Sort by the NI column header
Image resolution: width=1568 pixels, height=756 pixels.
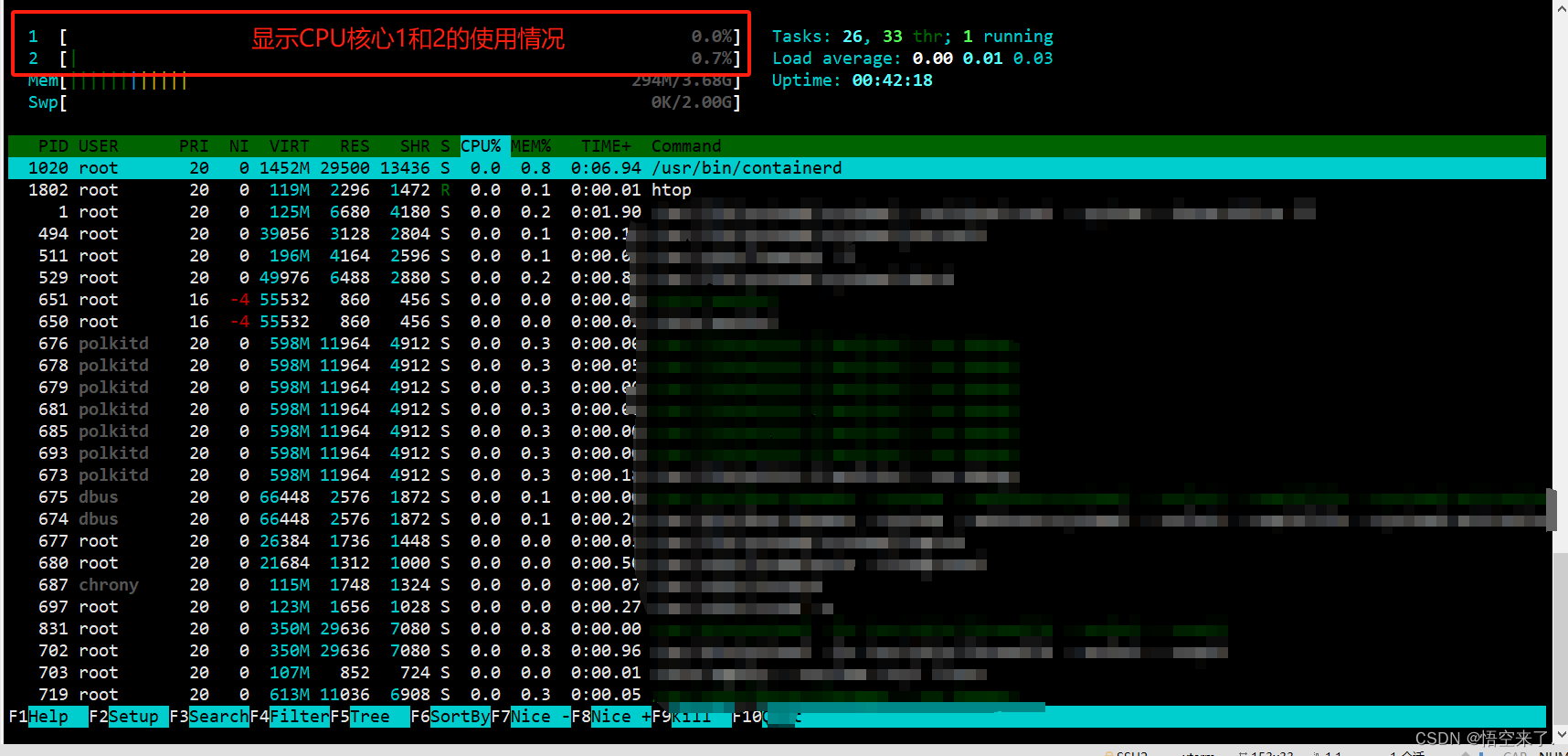[x=239, y=146]
